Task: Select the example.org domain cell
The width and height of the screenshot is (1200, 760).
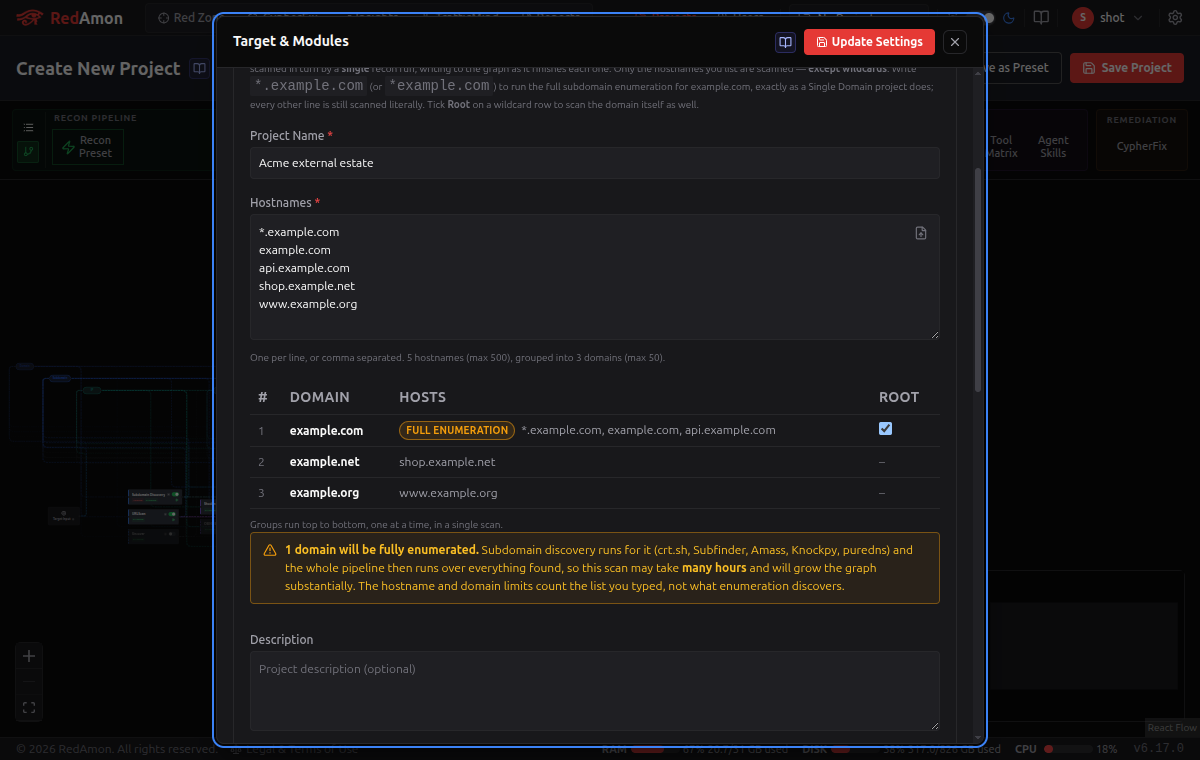Action: click(324, 493)
